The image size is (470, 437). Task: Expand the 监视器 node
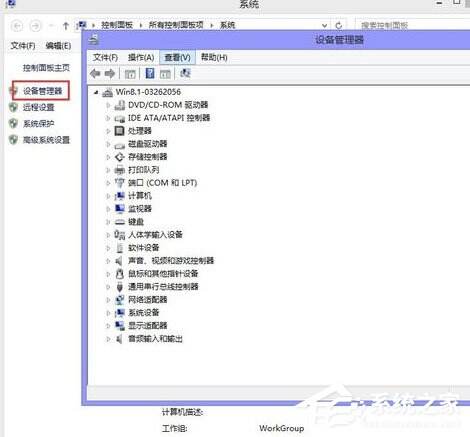click(x=108, y=209)
